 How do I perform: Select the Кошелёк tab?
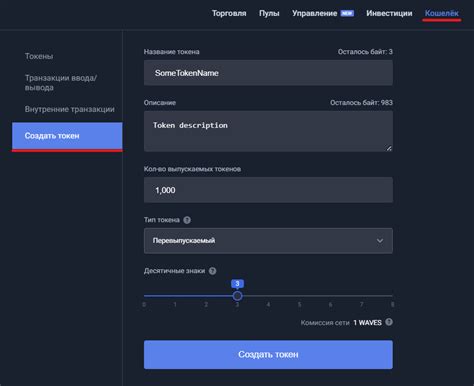coord(442,13)
